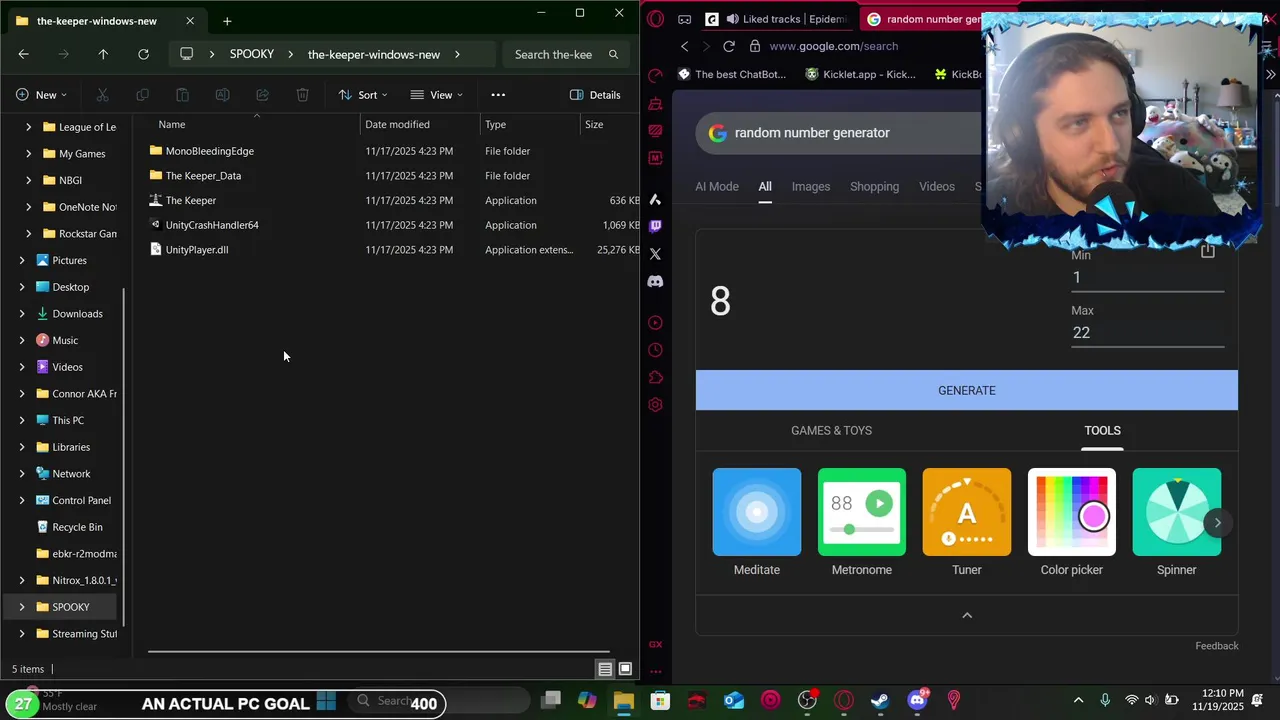Click the GENERATE button

point(967,391)
